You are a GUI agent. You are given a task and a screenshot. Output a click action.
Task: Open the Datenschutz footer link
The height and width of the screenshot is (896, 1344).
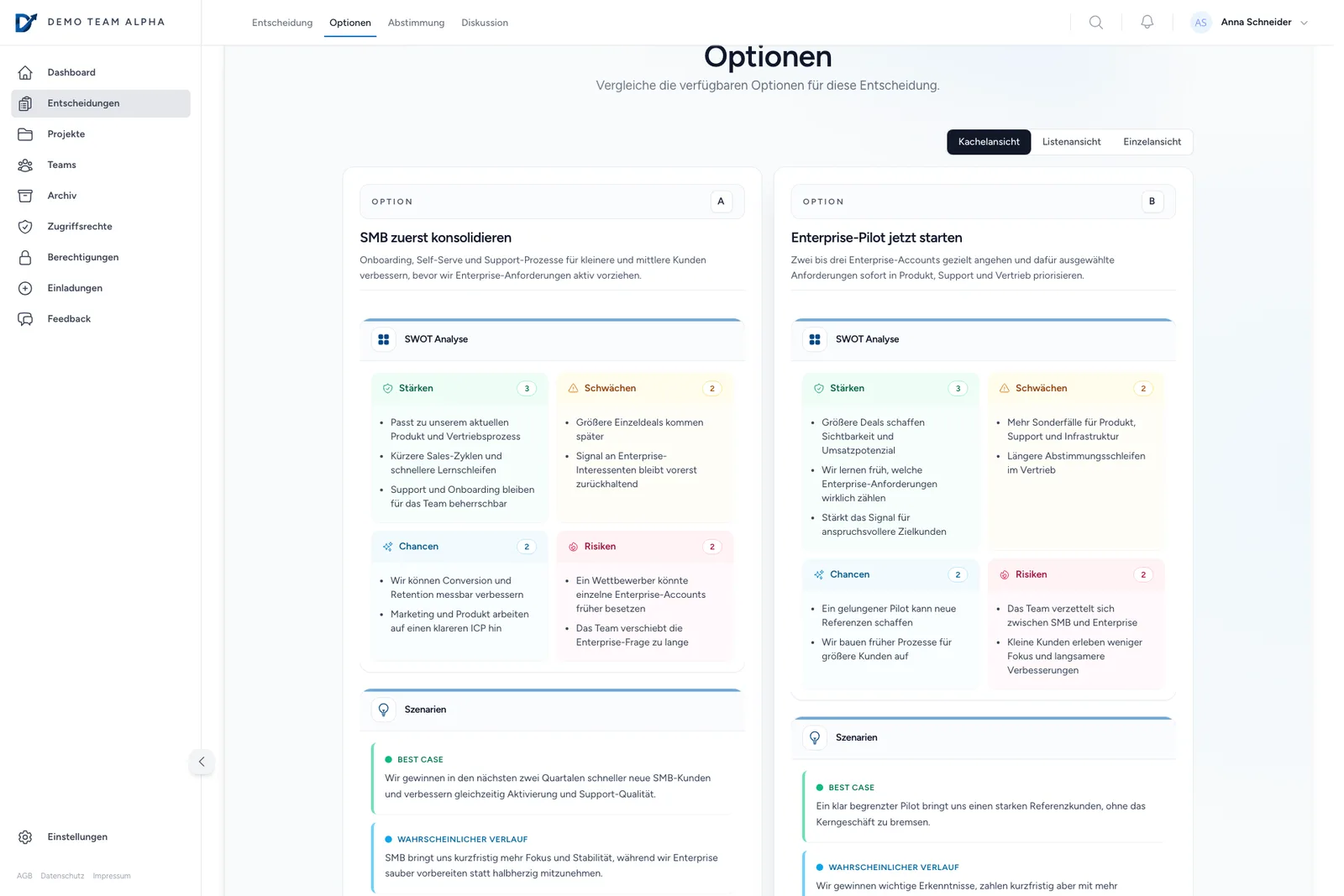tap(62, 876)
